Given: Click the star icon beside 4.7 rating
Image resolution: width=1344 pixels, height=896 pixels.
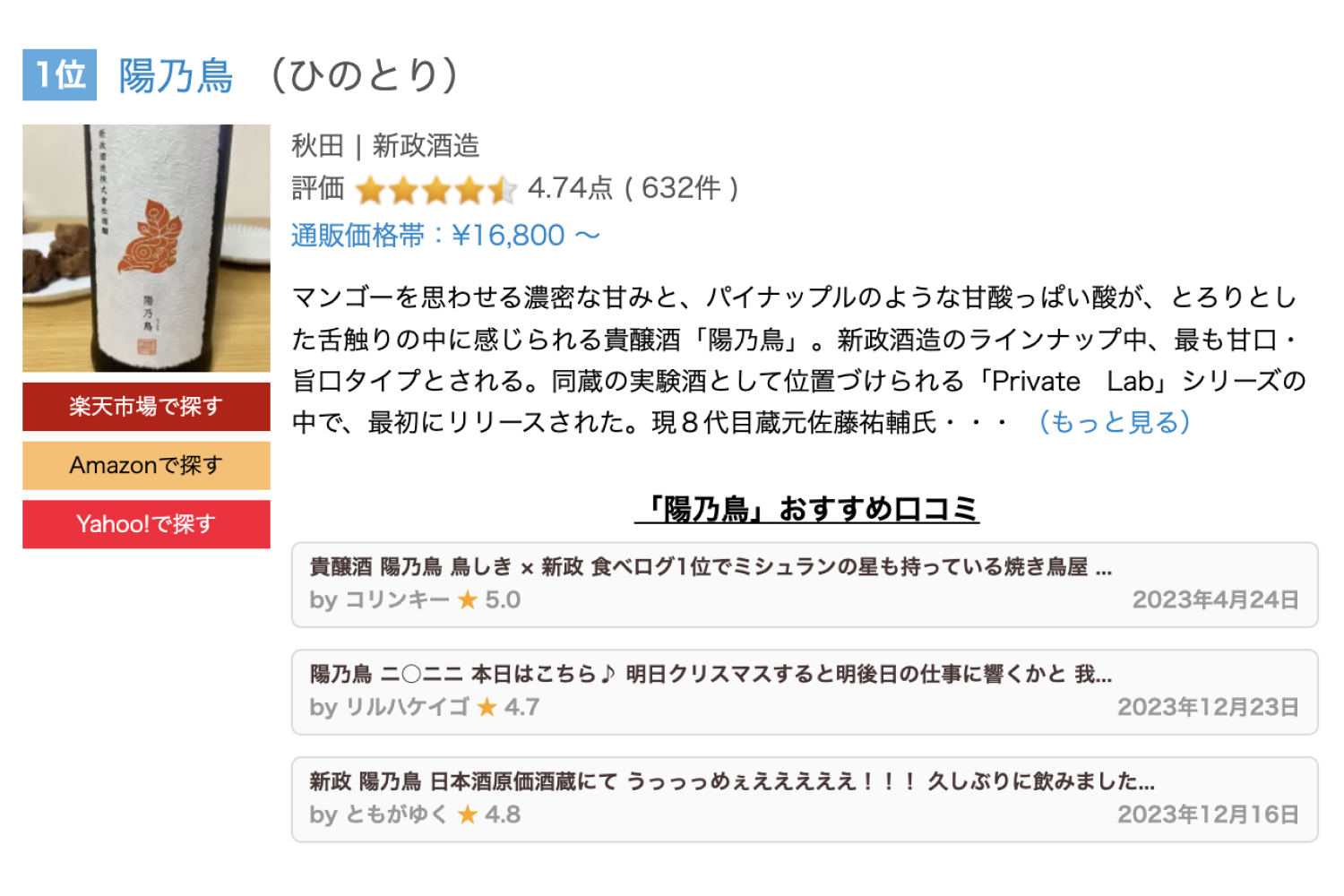Looking at the screenshot, I should click(x=487, y=707).
